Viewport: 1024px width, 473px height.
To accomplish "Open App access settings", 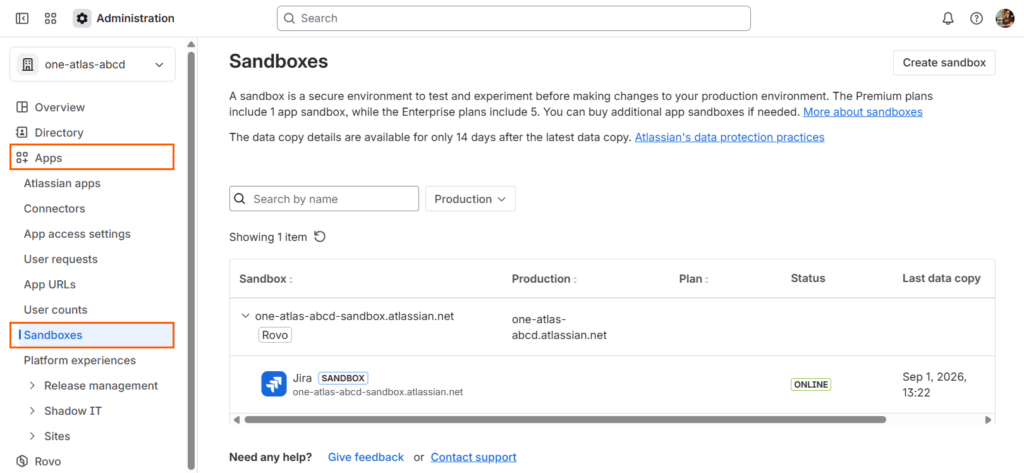I will 77,234.
